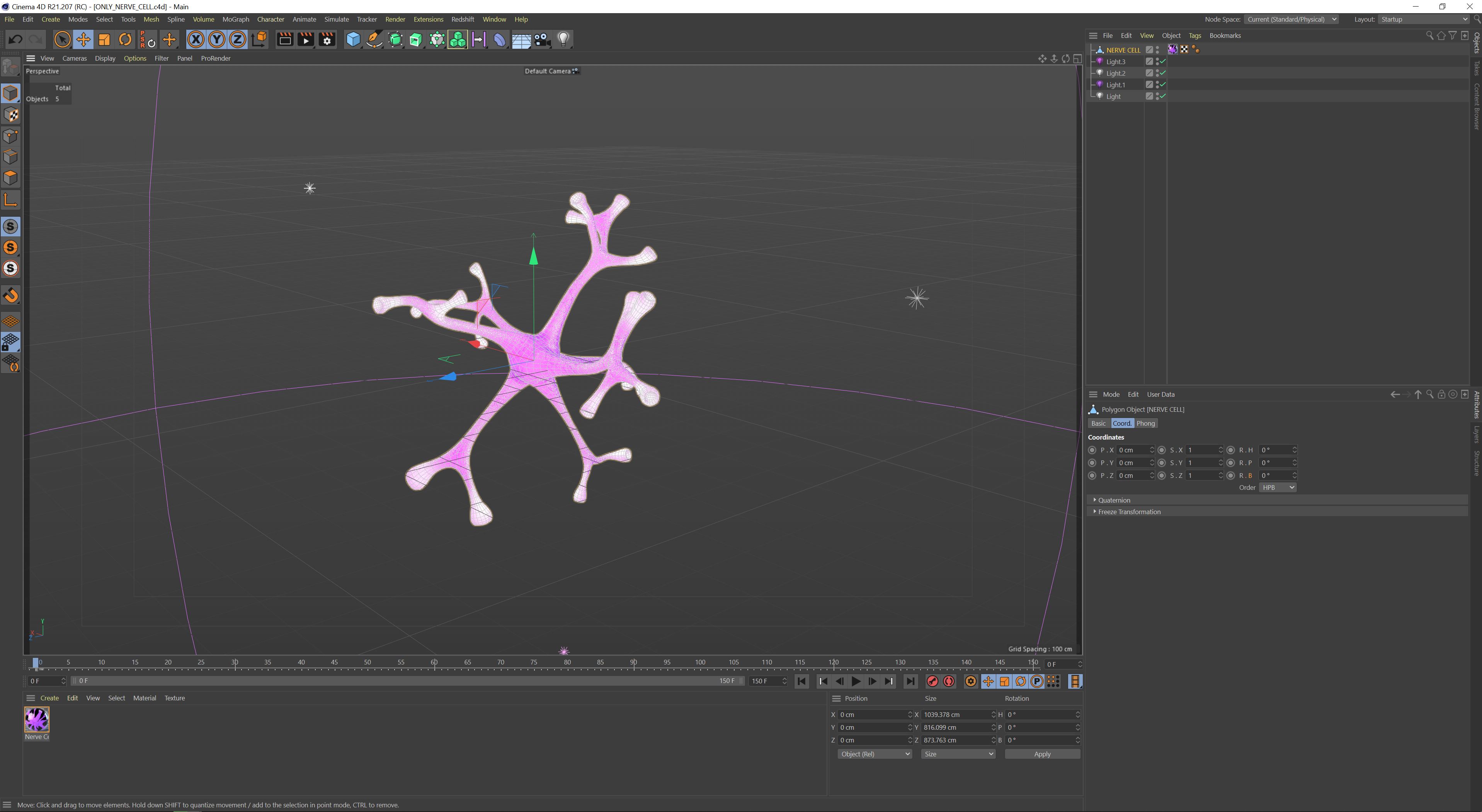Viewport: 1482px width, 812px height.
Task: Play the animation forward
Action: (856, 681)
